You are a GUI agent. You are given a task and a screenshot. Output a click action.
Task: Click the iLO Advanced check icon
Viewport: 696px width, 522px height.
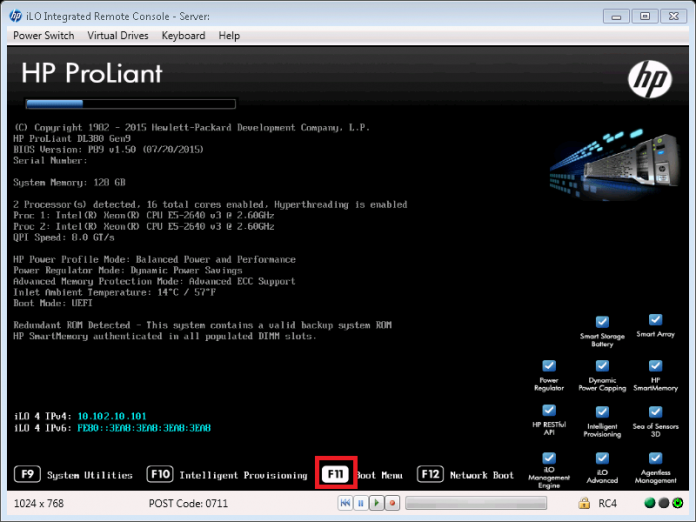pyautogui.click(x=602, y=458)
